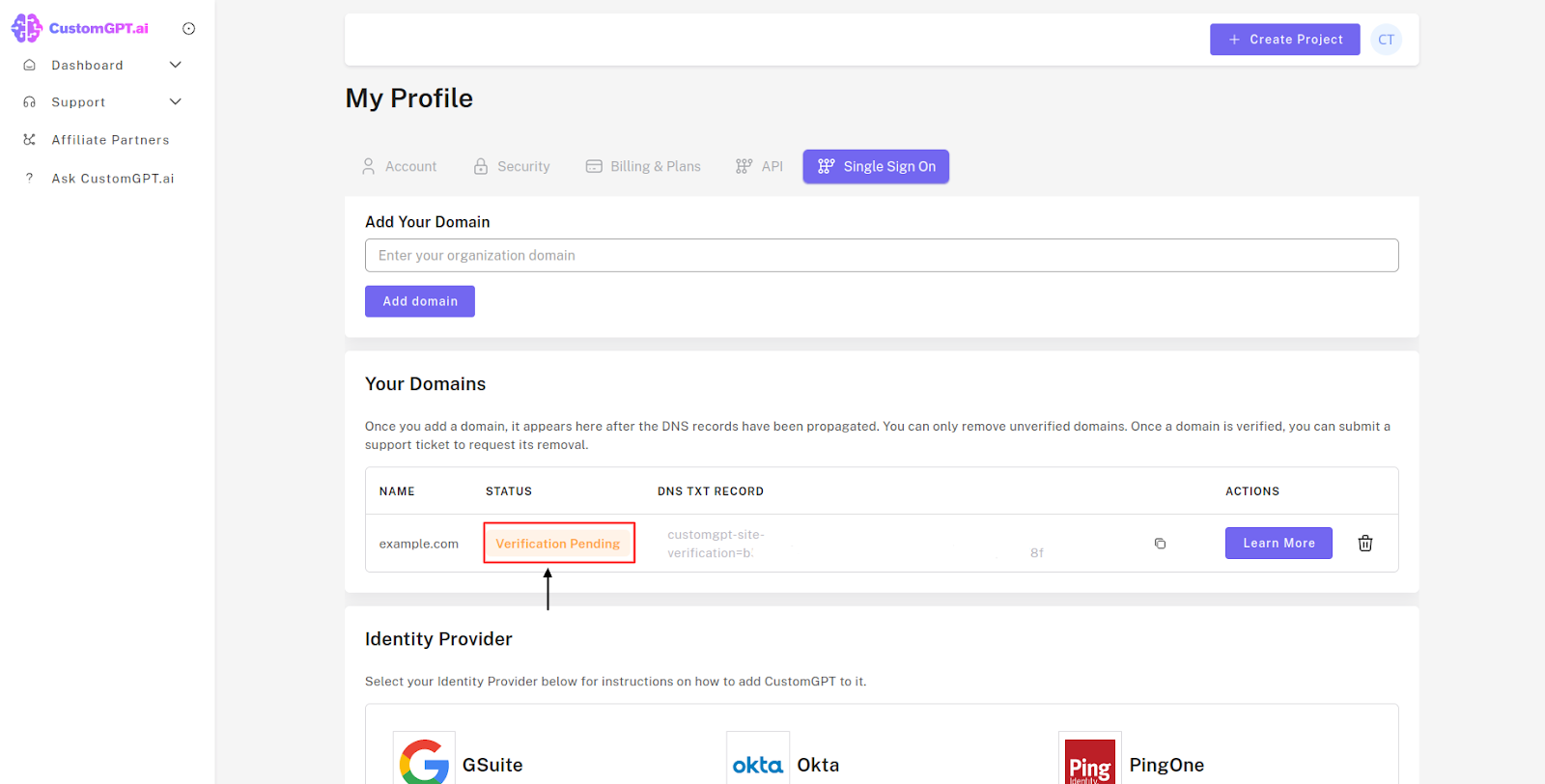Open Support in the sidebar
This screenshot has height=784, width=1545.
click(x=78, y=102)
